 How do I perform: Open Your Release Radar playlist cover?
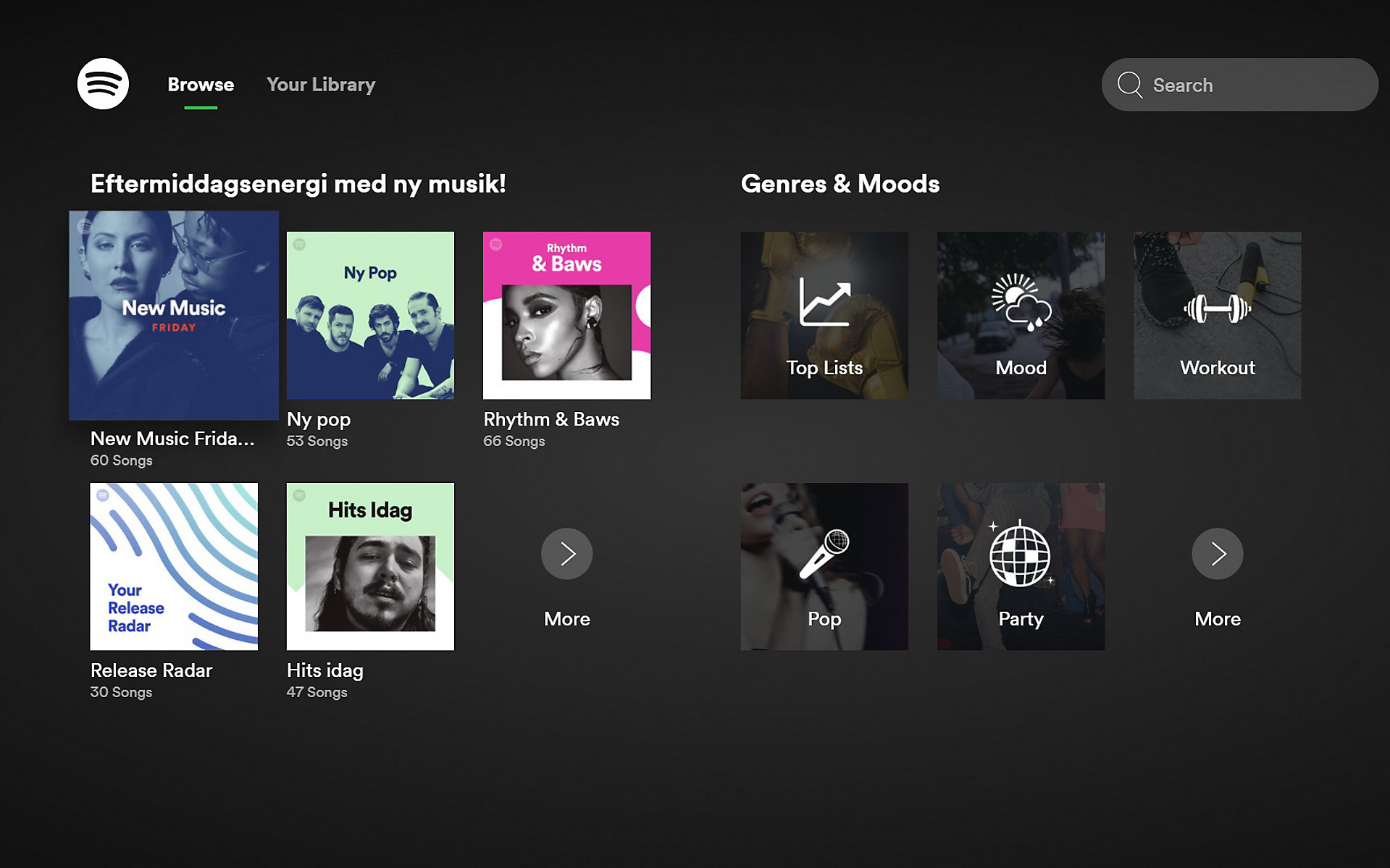tap(174, 566)
